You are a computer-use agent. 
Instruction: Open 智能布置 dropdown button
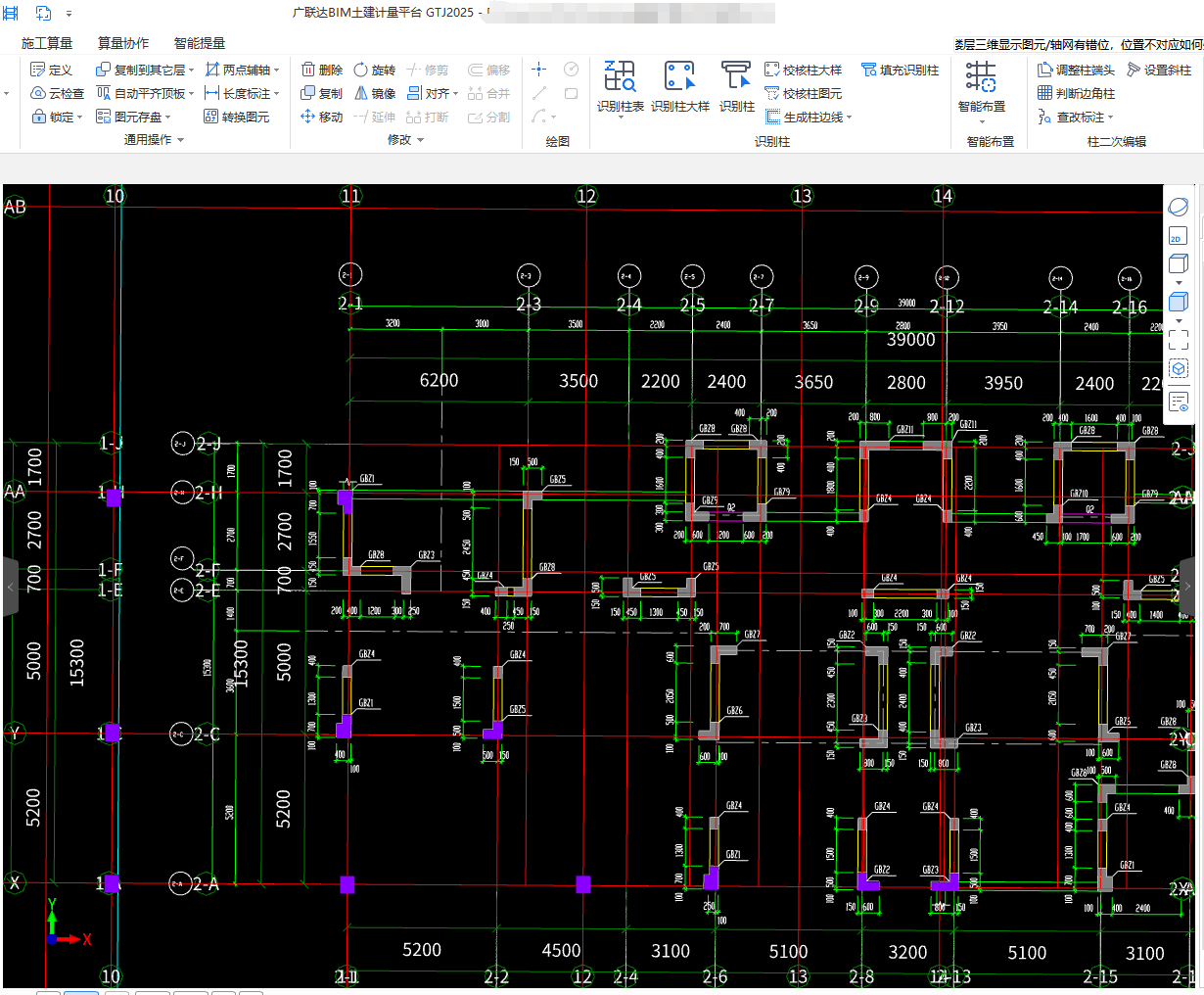(982, 120)
